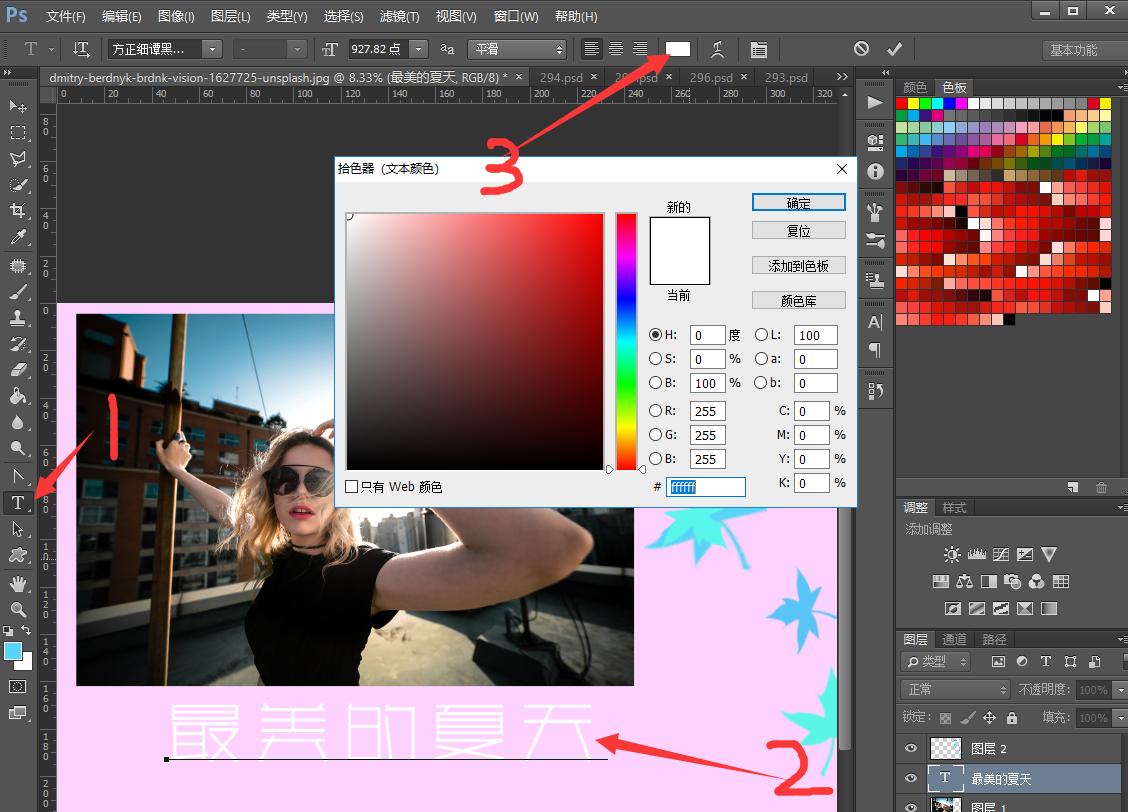
Task: Click the create warped text icon
Action: pyautogui.click(x=717, y=49)
